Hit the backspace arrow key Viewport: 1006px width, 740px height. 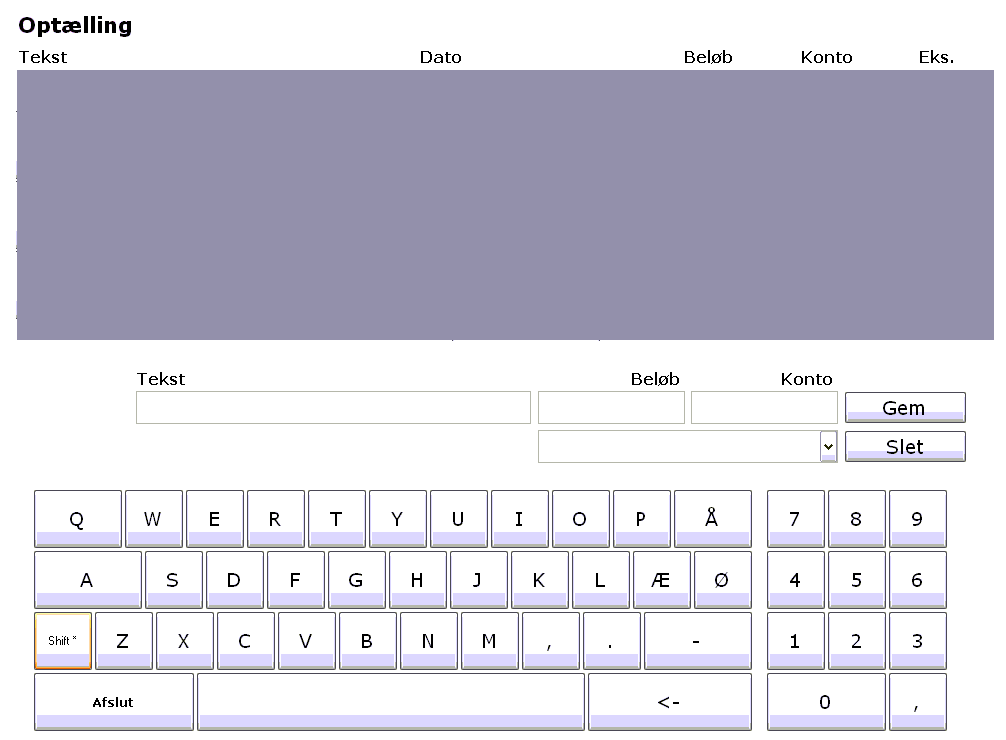669,702
